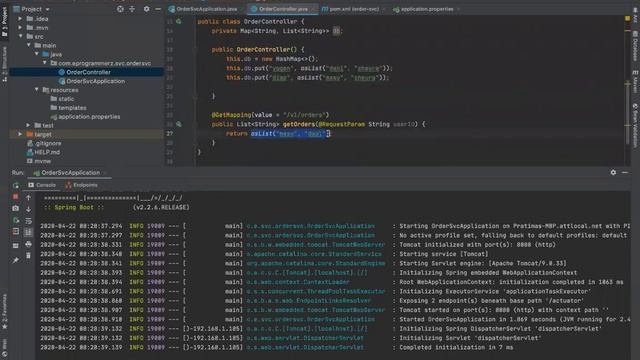Image resolution: width=640 pixels, height=360 pixels.
Task: Click the red Exit icon in the Run toolbar
Action: tap(16, 231)
